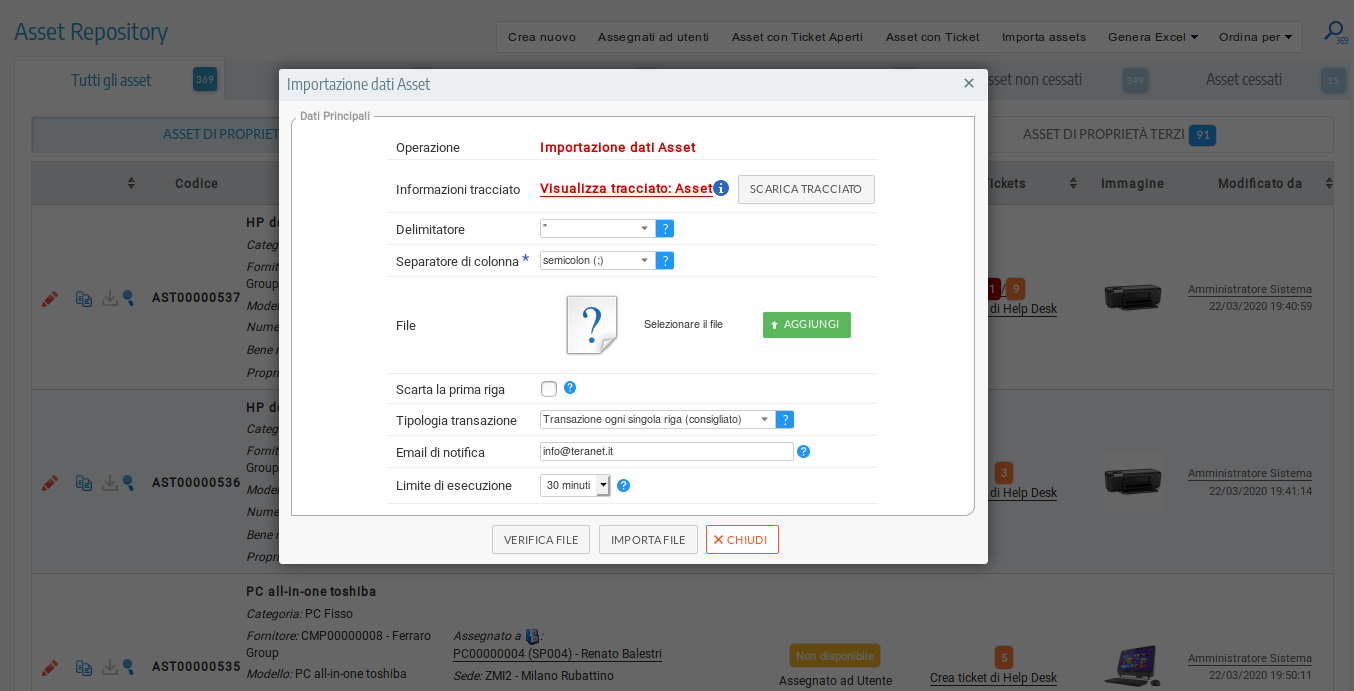The width and height of the screenshot is (1354, 691).
Task: Click the 91 badge on Asset di proprietà terzi
Action: (x=1202, y=135)
